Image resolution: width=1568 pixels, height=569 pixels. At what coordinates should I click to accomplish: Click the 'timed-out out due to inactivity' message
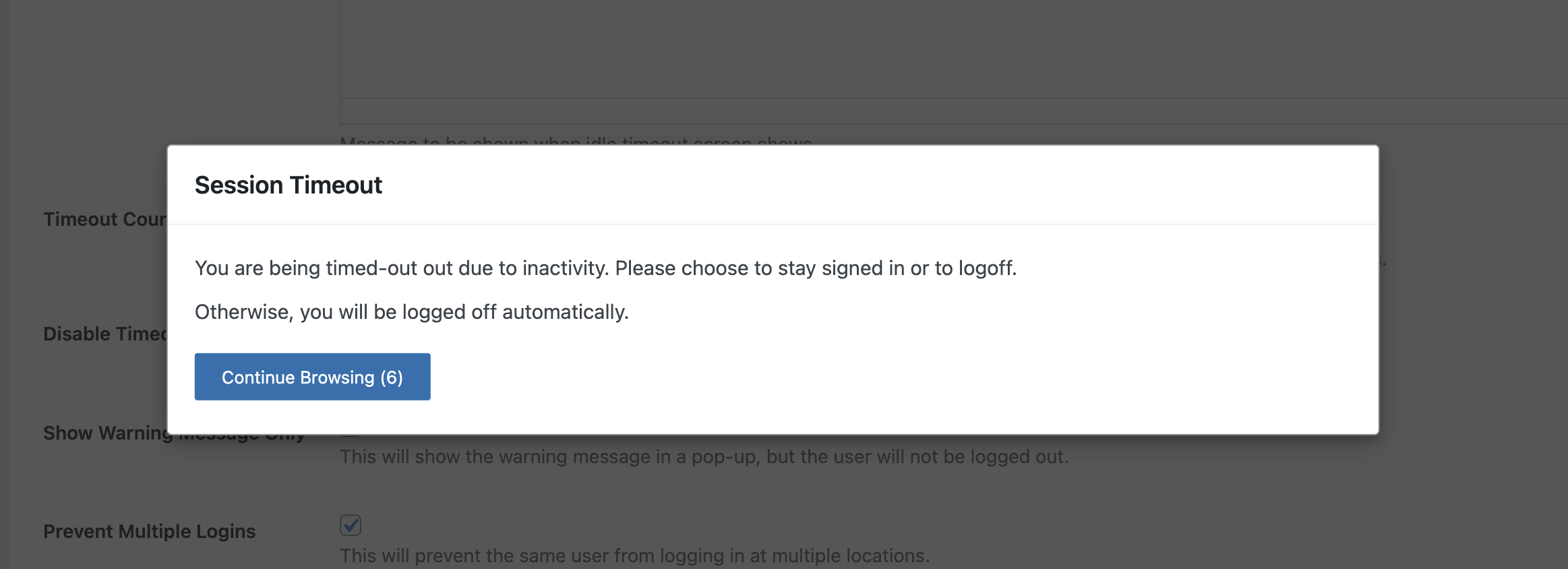605,268
